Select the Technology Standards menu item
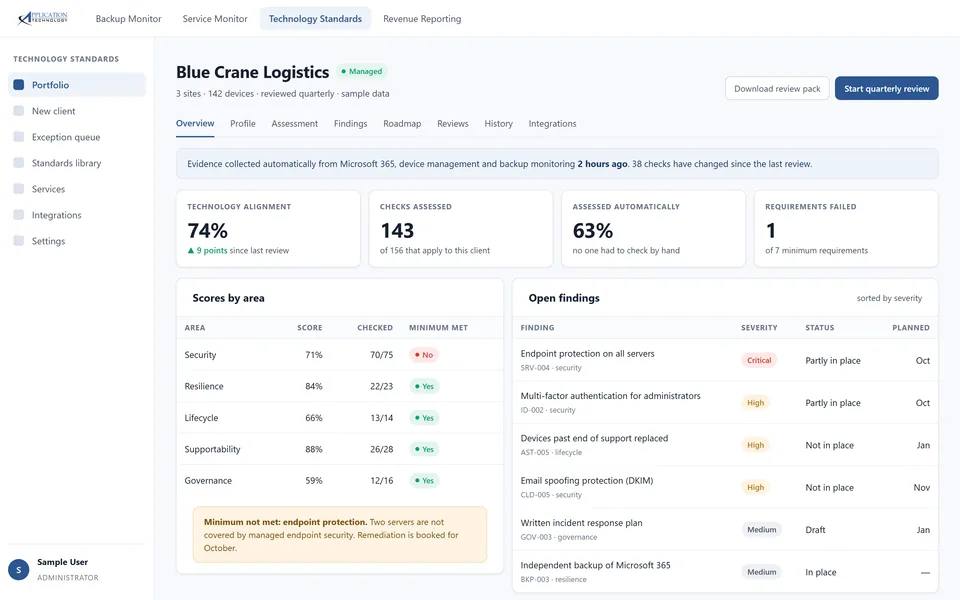This screenshot has width=960, height=600. pyautogui.click(x=315, y=19)
